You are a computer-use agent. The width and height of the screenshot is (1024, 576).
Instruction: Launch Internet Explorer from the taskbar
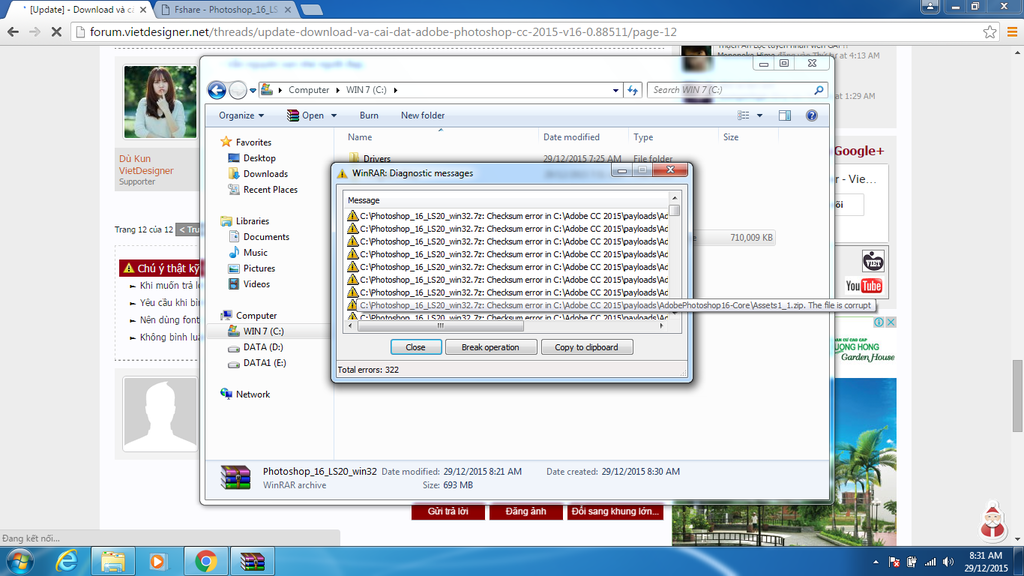pyautogui.click(x=67, y=562)
